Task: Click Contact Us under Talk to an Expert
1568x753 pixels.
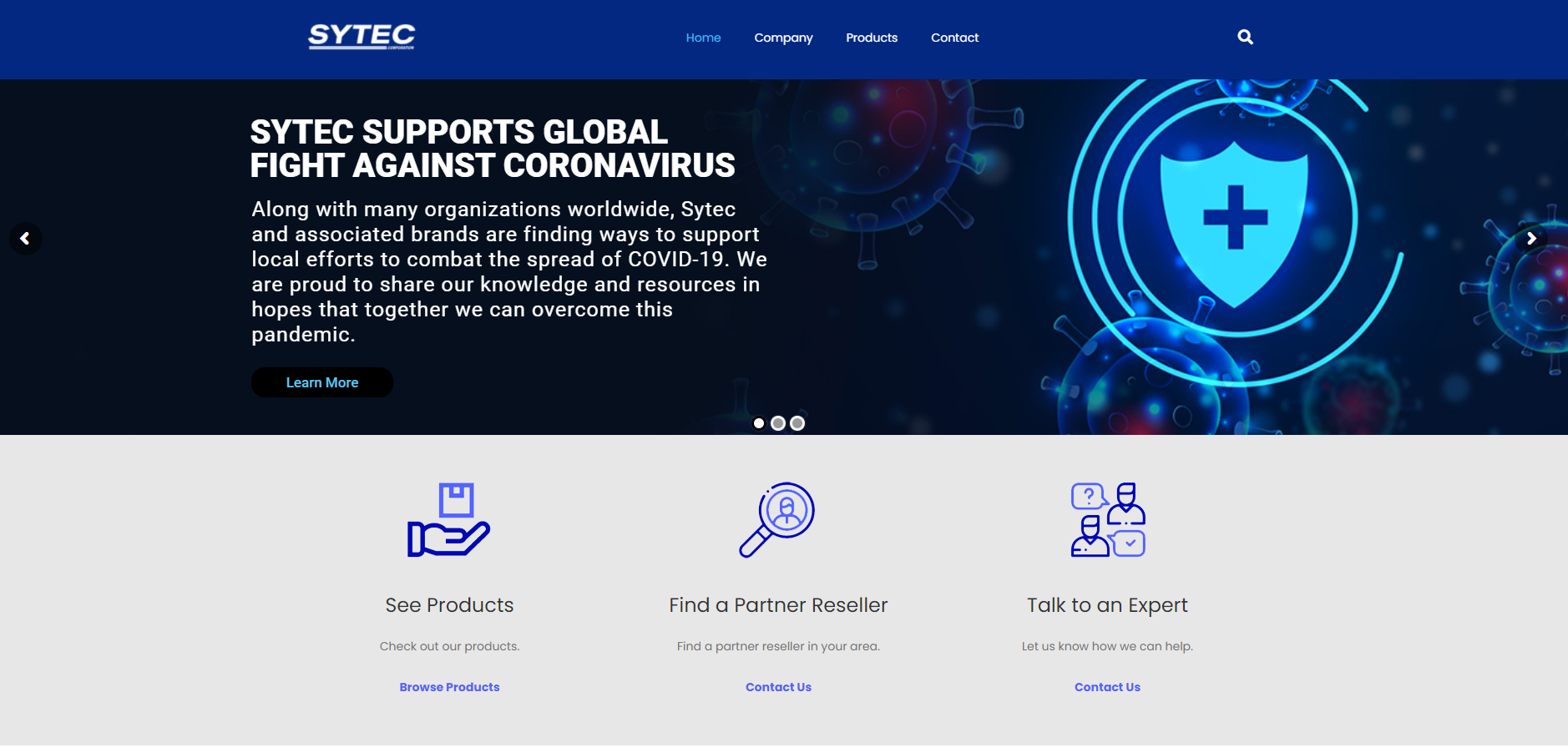Action: pyautogui.click(x=1107, y=687)
